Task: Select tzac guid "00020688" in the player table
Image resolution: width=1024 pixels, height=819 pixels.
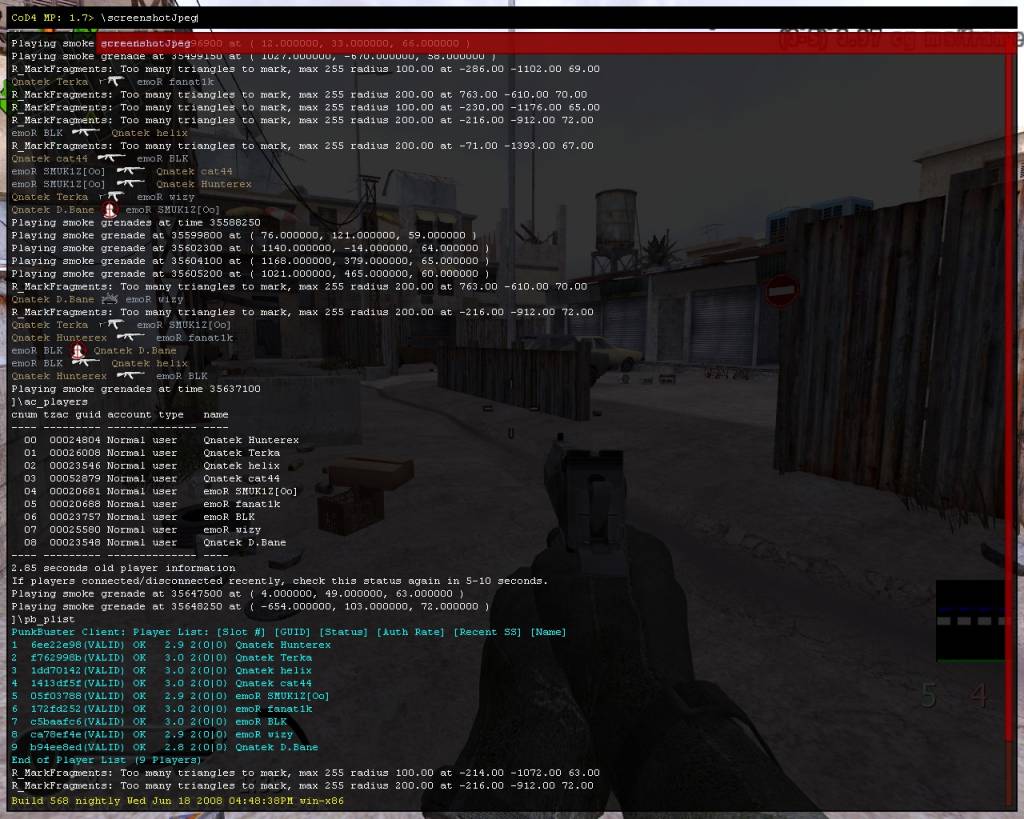Action: [x=74, y=504]
